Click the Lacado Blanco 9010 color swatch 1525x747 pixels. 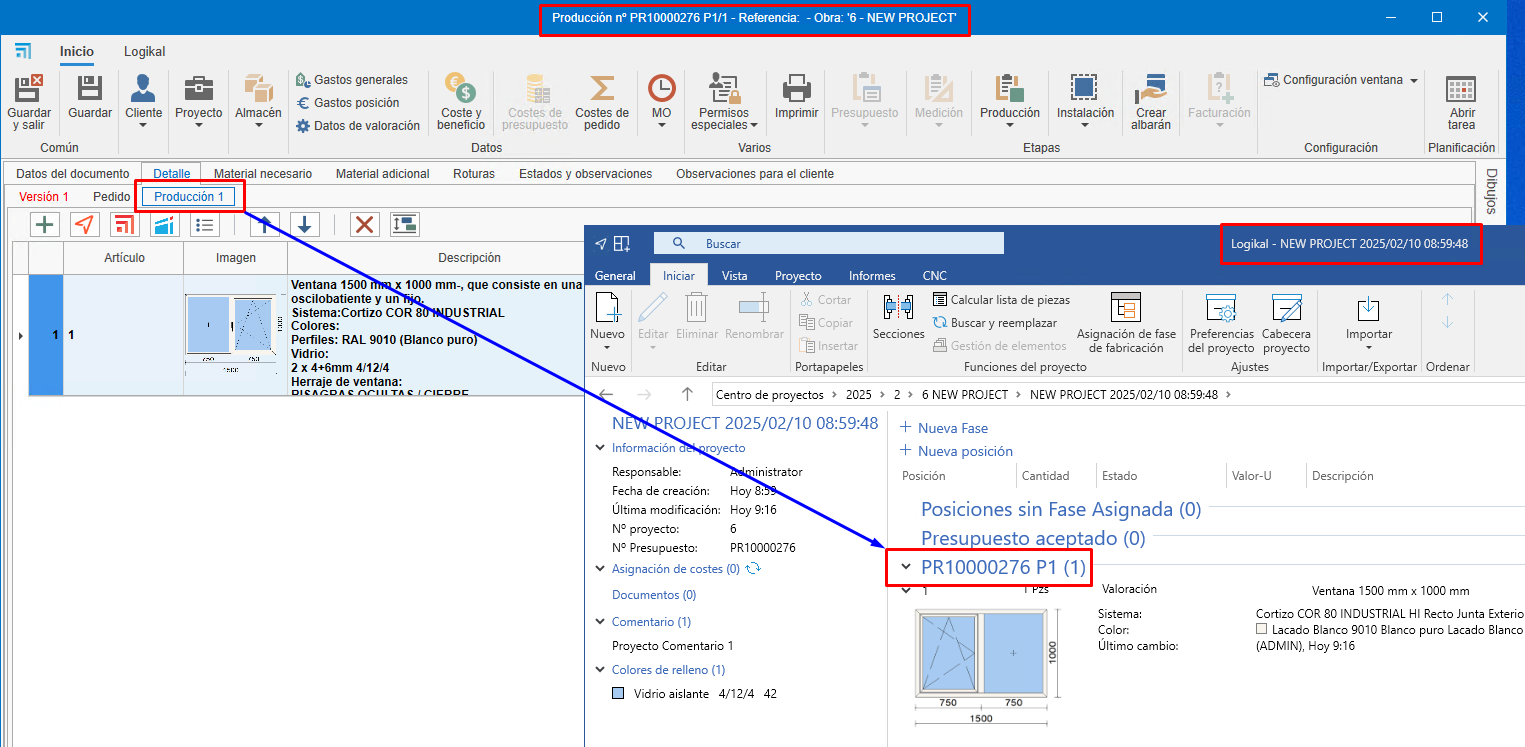[x=1262, y=630]
